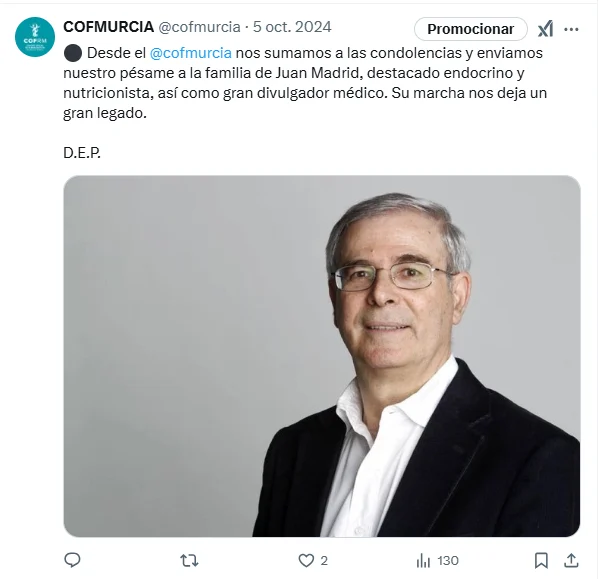Repost using the retweet arrows icon

click(189, 561)
